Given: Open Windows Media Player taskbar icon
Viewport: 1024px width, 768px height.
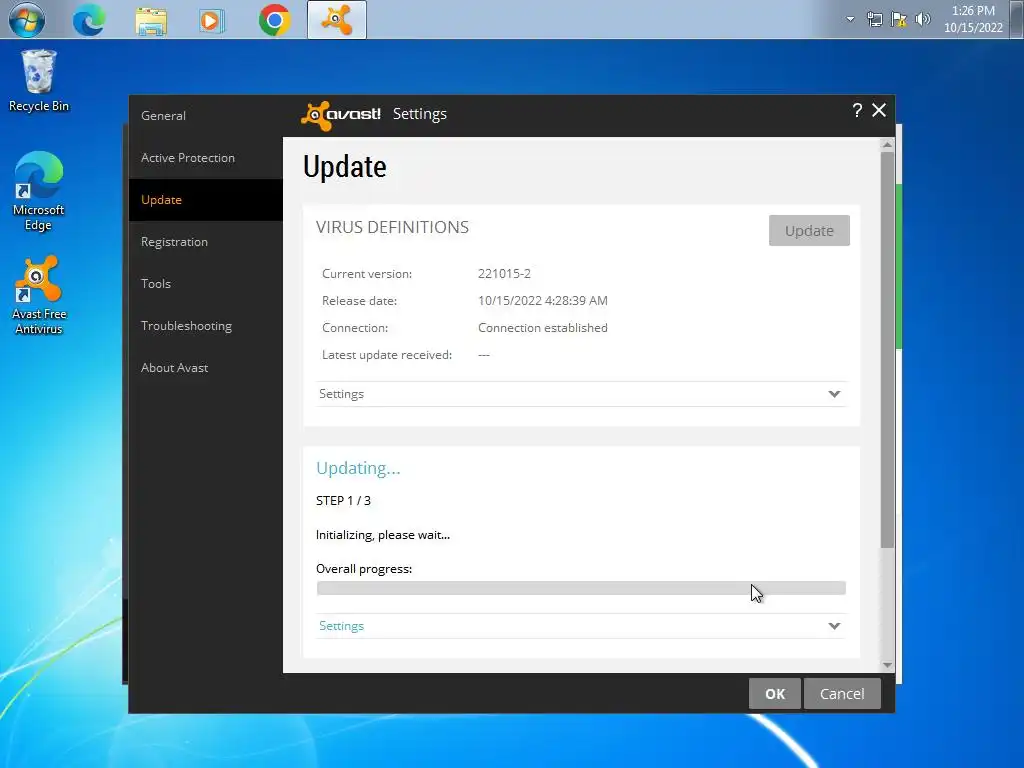Looking at the screenshot, I should (212, 20).
